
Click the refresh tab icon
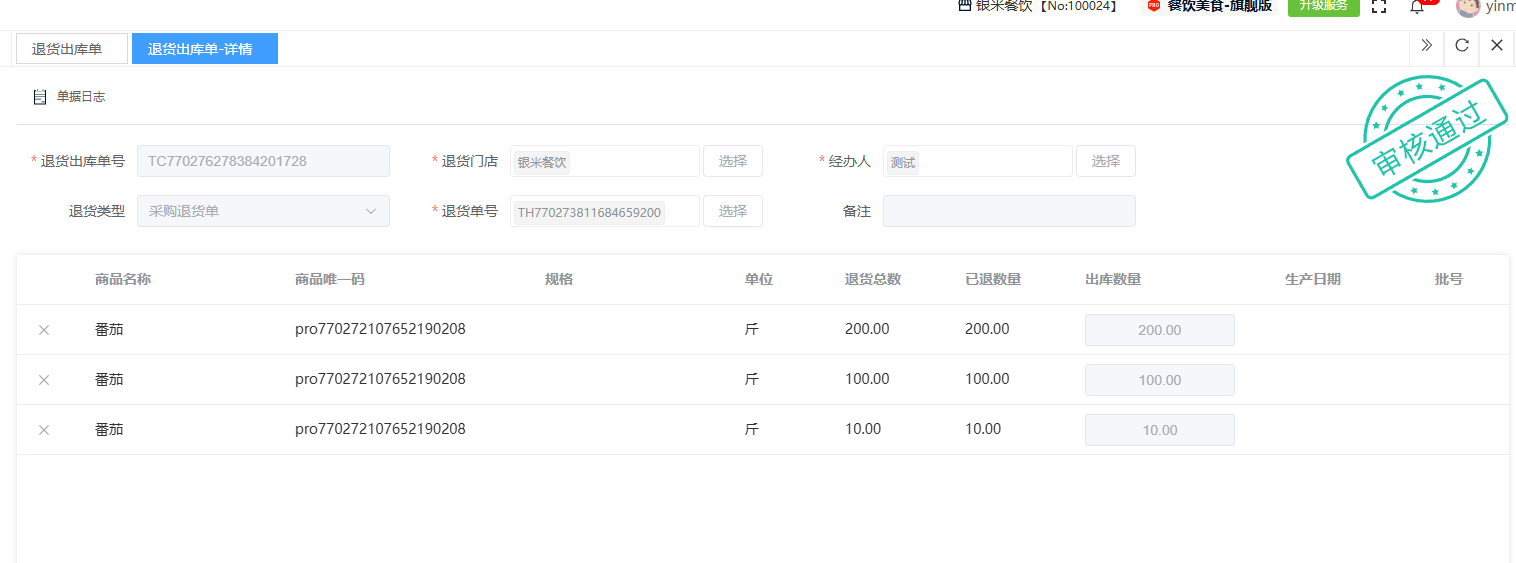1461,46
